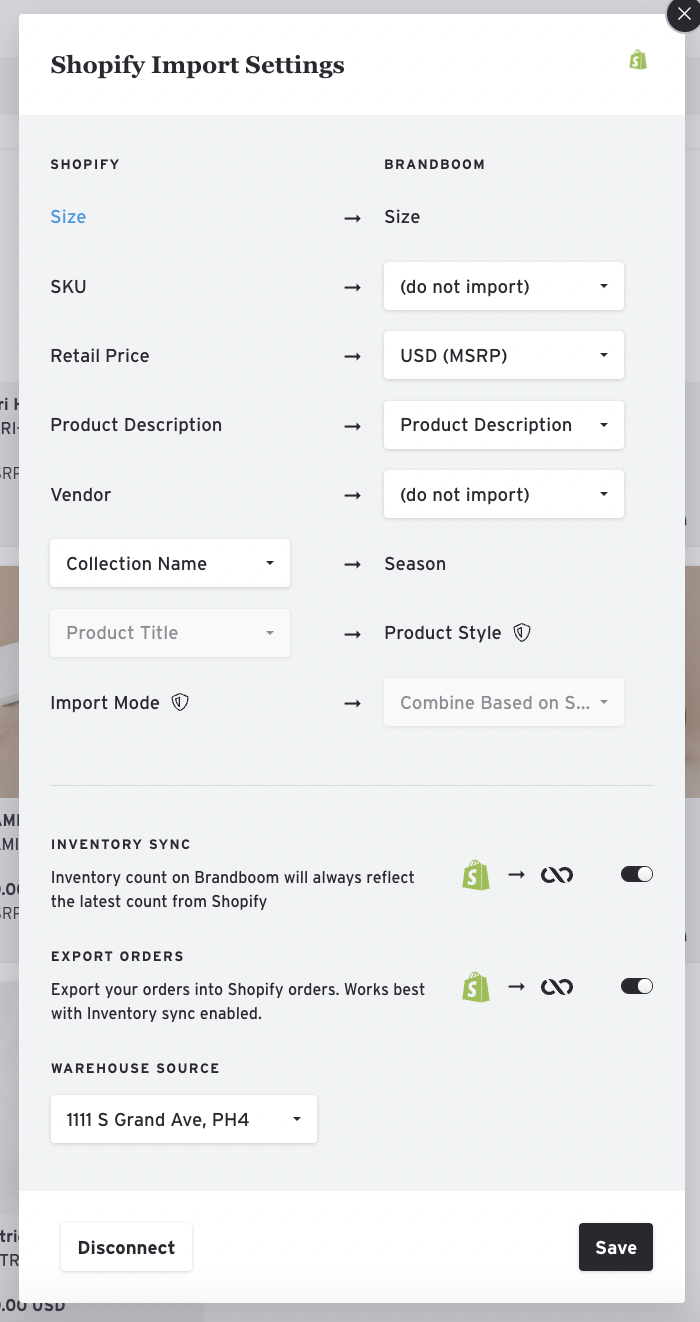Close the Shopify Import Settings dialog
The width and height of the screenshot is (700, 1322).
coord(683,15)
